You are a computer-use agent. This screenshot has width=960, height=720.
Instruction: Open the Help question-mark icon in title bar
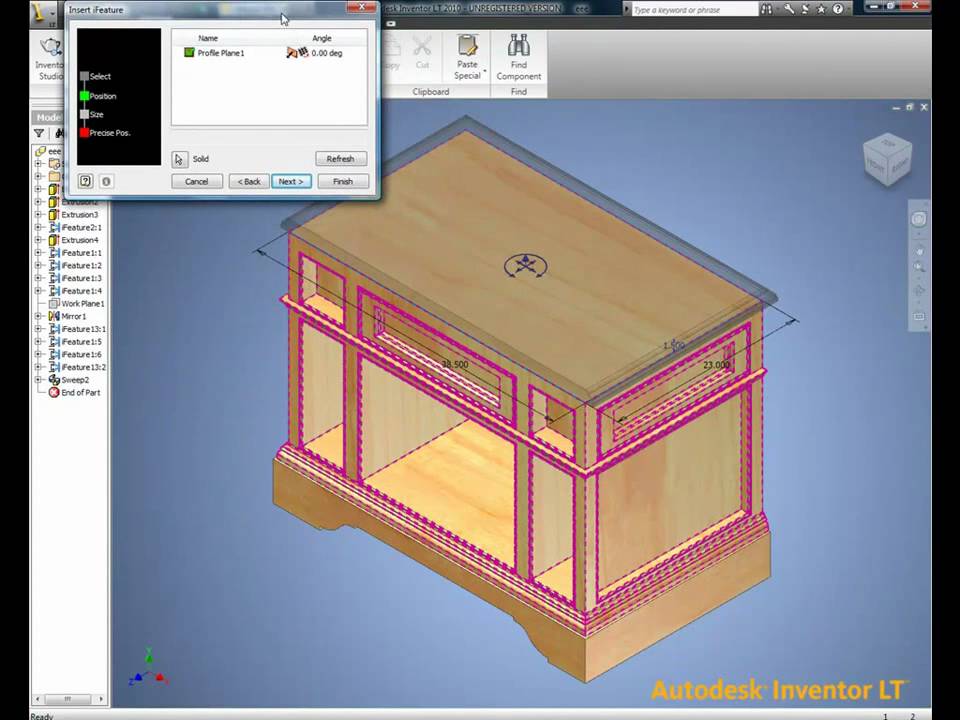pos(838,9)
